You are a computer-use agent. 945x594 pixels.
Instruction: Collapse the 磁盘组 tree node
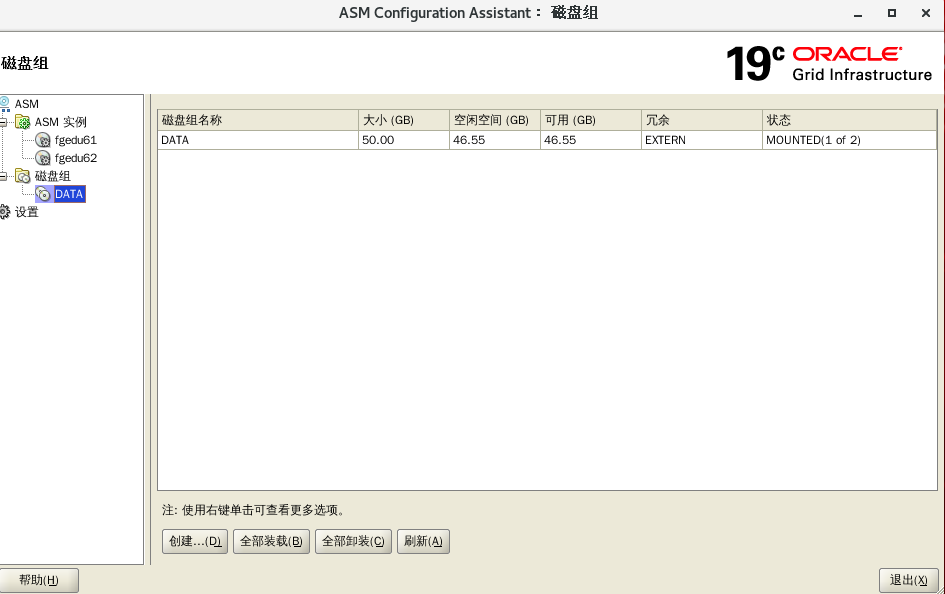coord(3,176)
